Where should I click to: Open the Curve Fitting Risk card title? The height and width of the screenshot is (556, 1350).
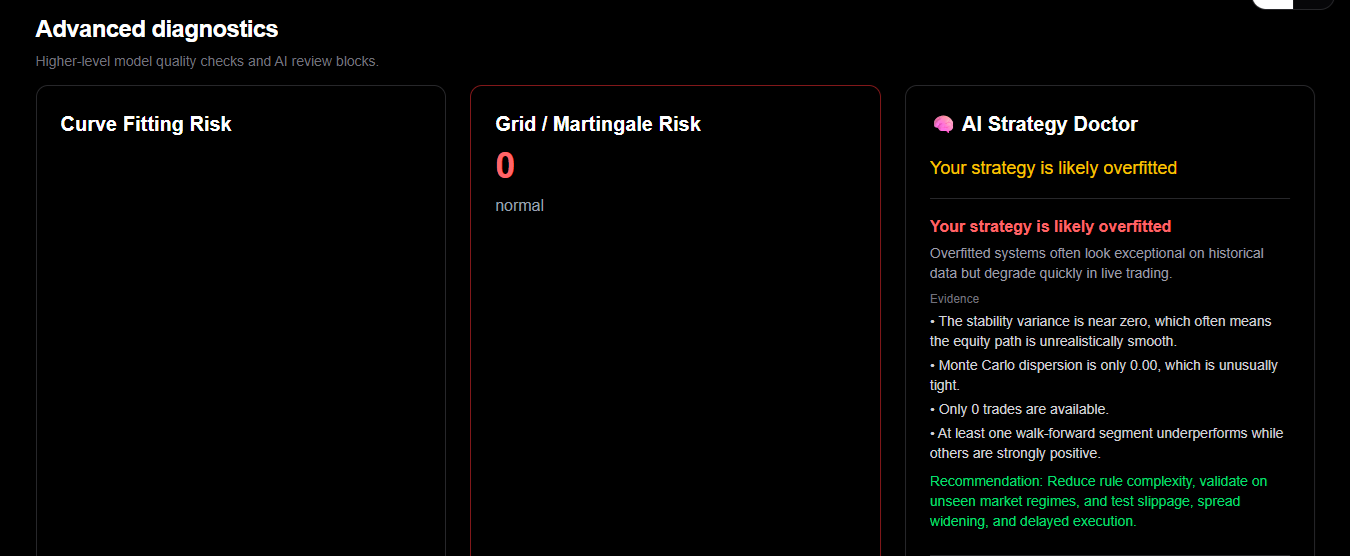(146, 124)
